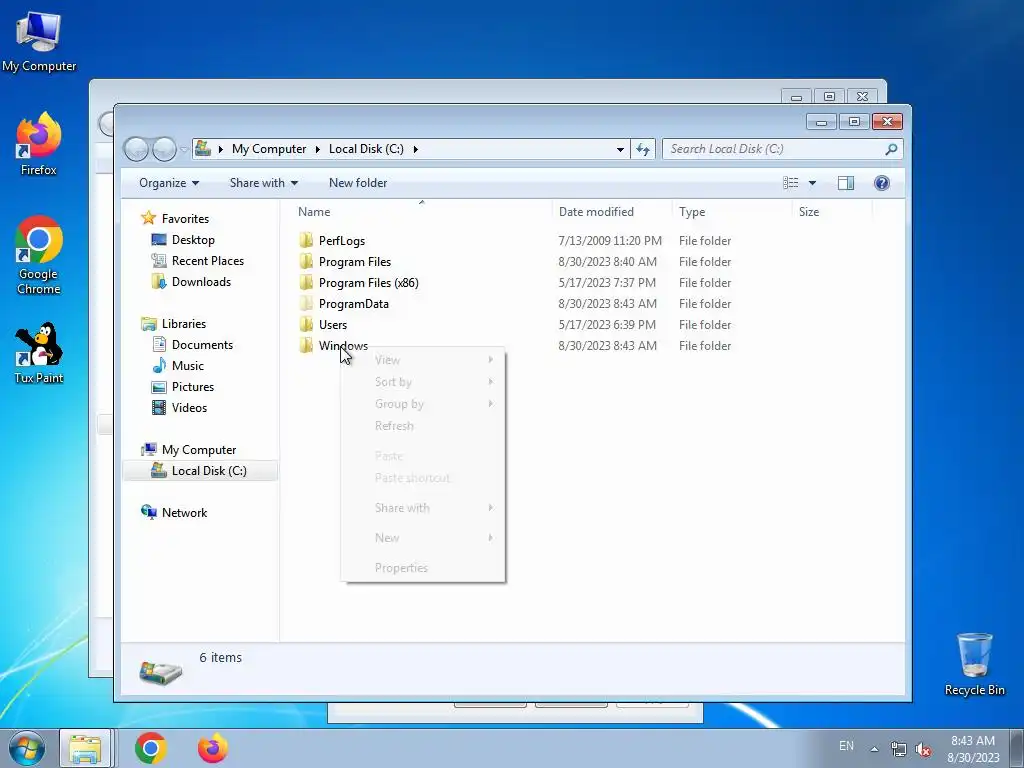Screen dimensions: 1024x768
Task: Open the Start menu orb
Action: pos(27,748)
